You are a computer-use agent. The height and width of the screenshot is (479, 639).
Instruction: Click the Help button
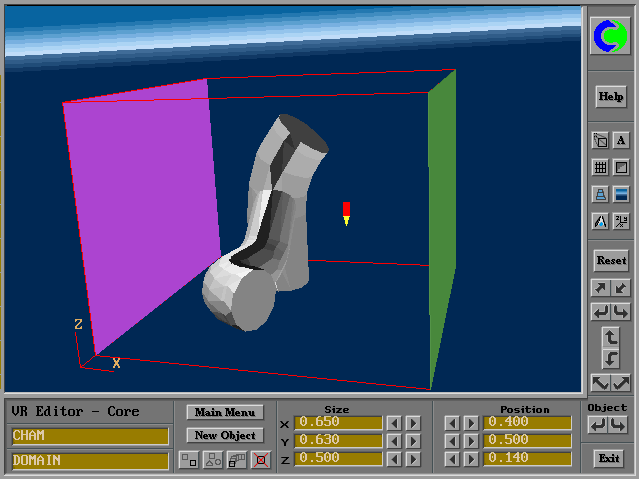point(611,97)
